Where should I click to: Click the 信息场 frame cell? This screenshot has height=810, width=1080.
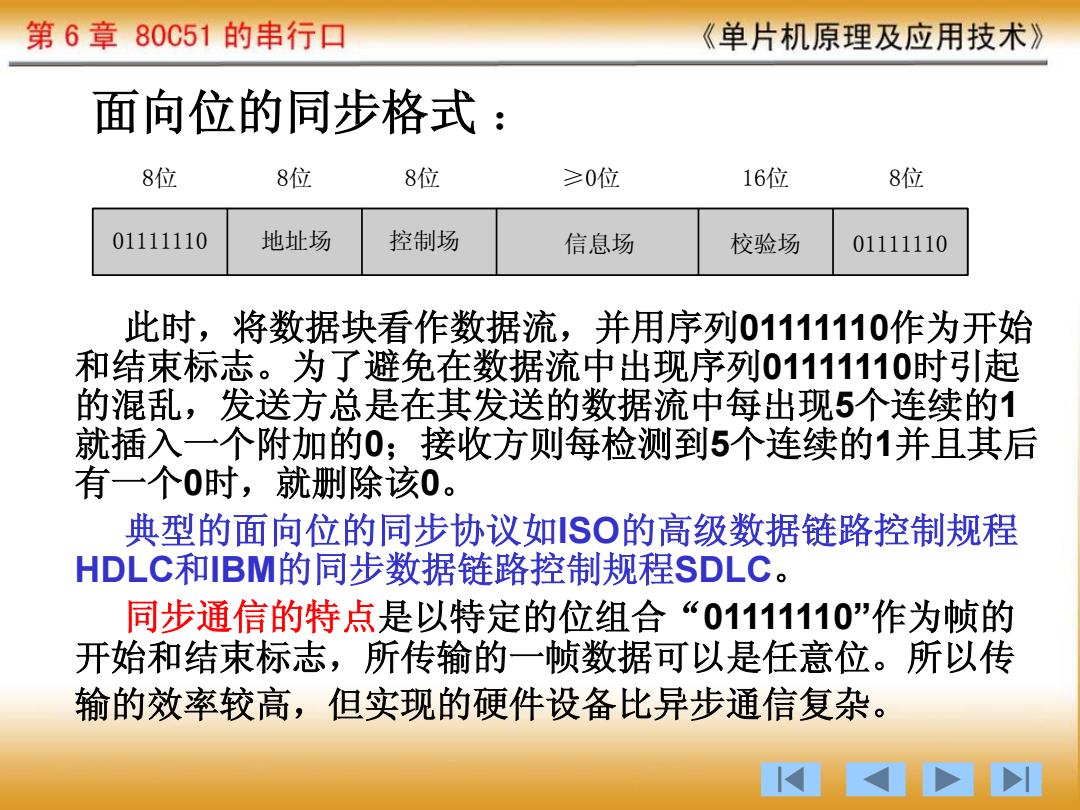(x=598, y=242)
